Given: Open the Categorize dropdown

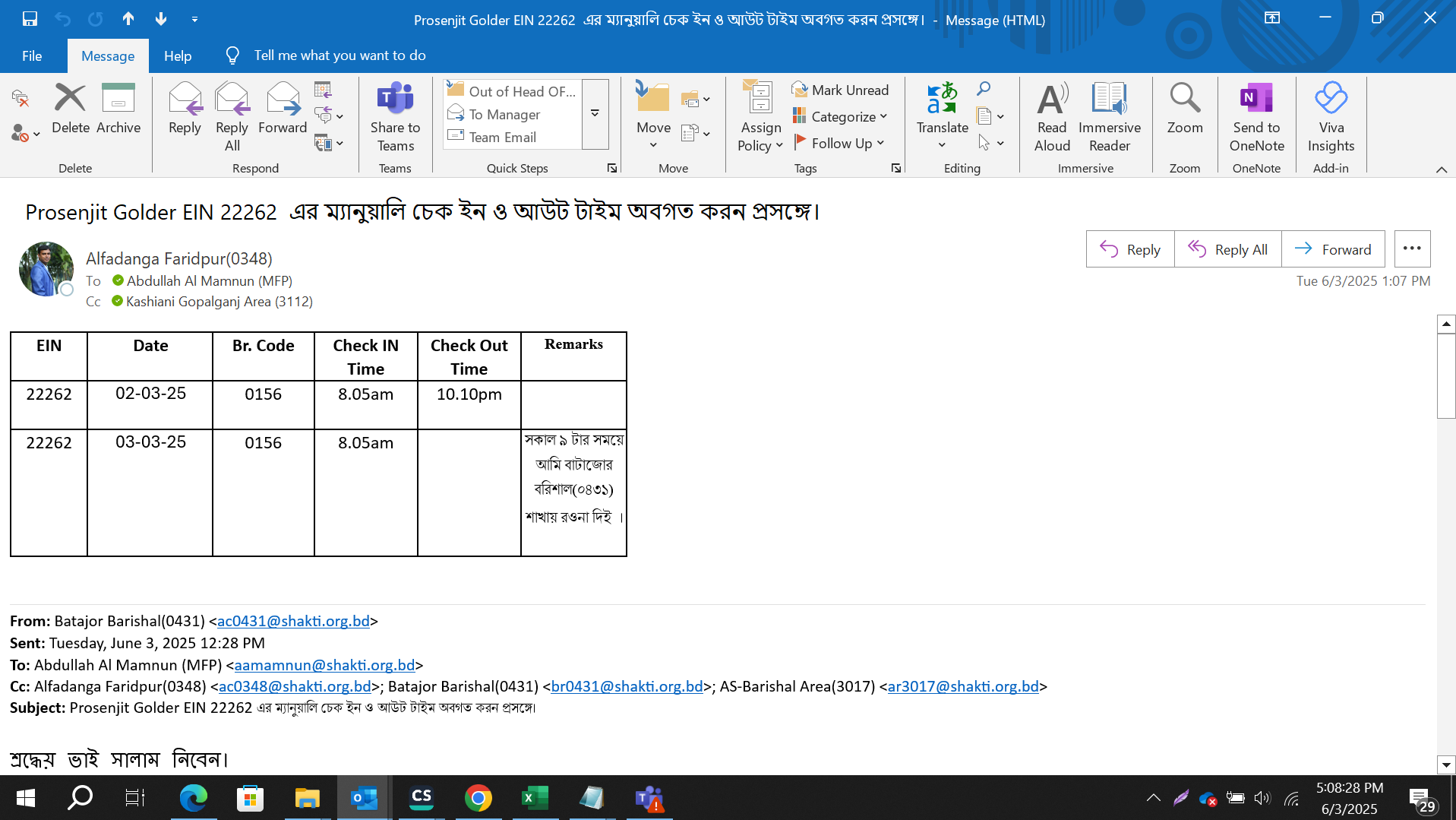Looking at the screenshot, I should coord(840,116).
